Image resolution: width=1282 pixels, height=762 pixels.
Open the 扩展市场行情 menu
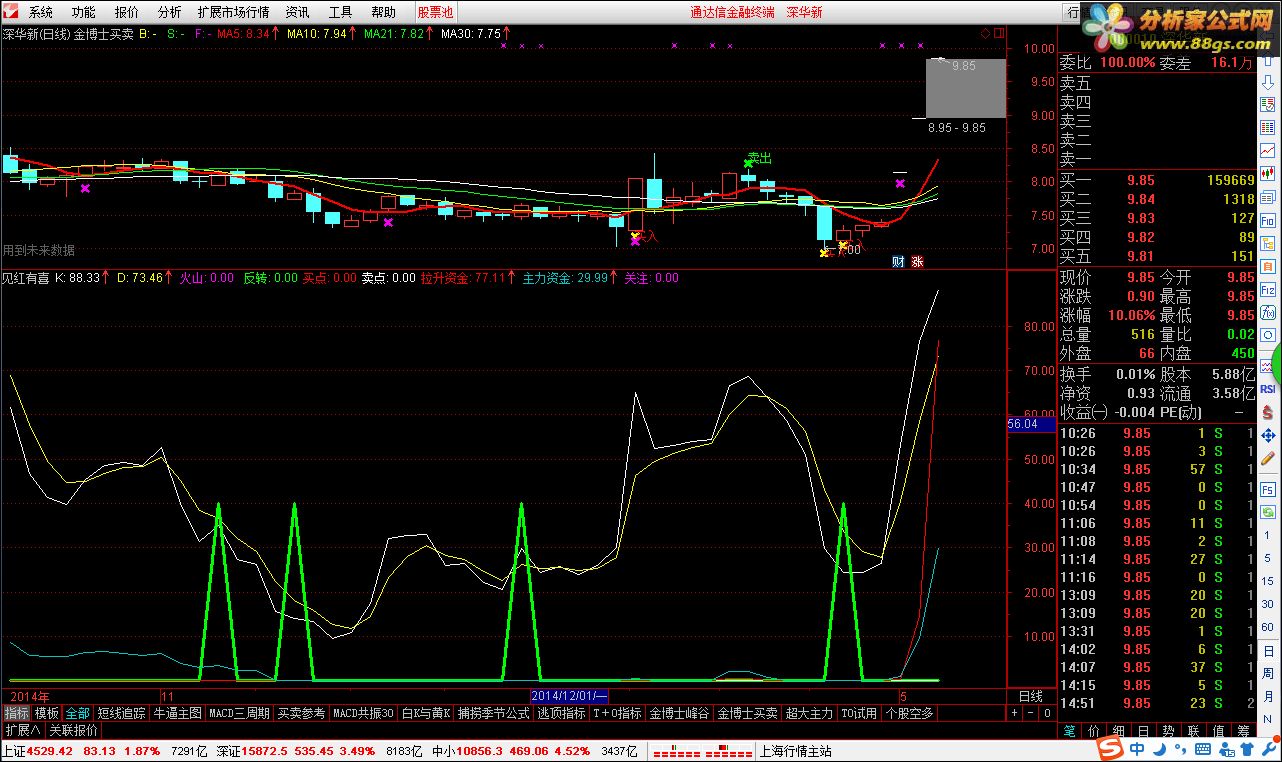tap(233, 12)
